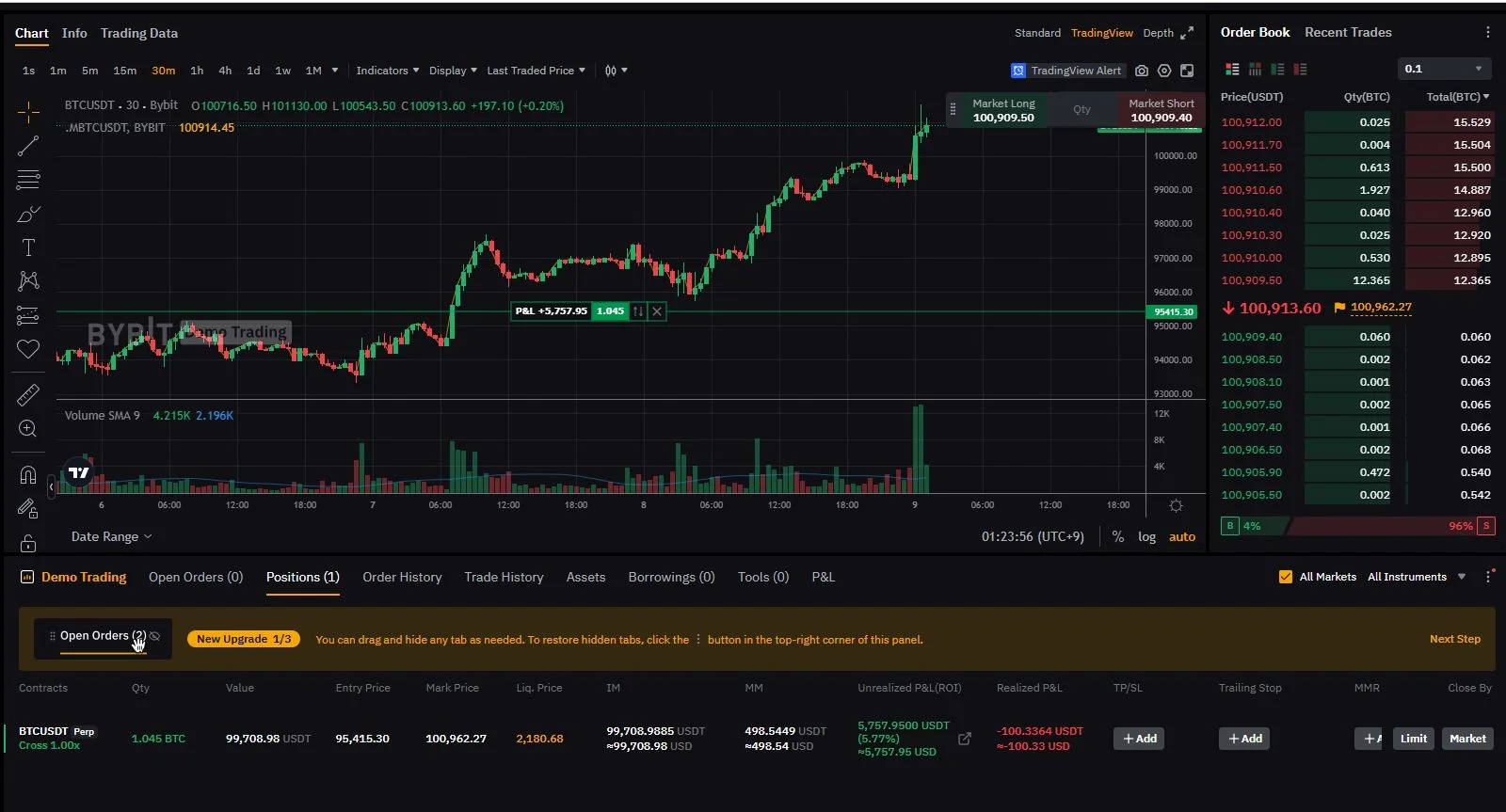Switch order book to horizontal split view
This screenshot has height=812, width=1506.
1255,69
